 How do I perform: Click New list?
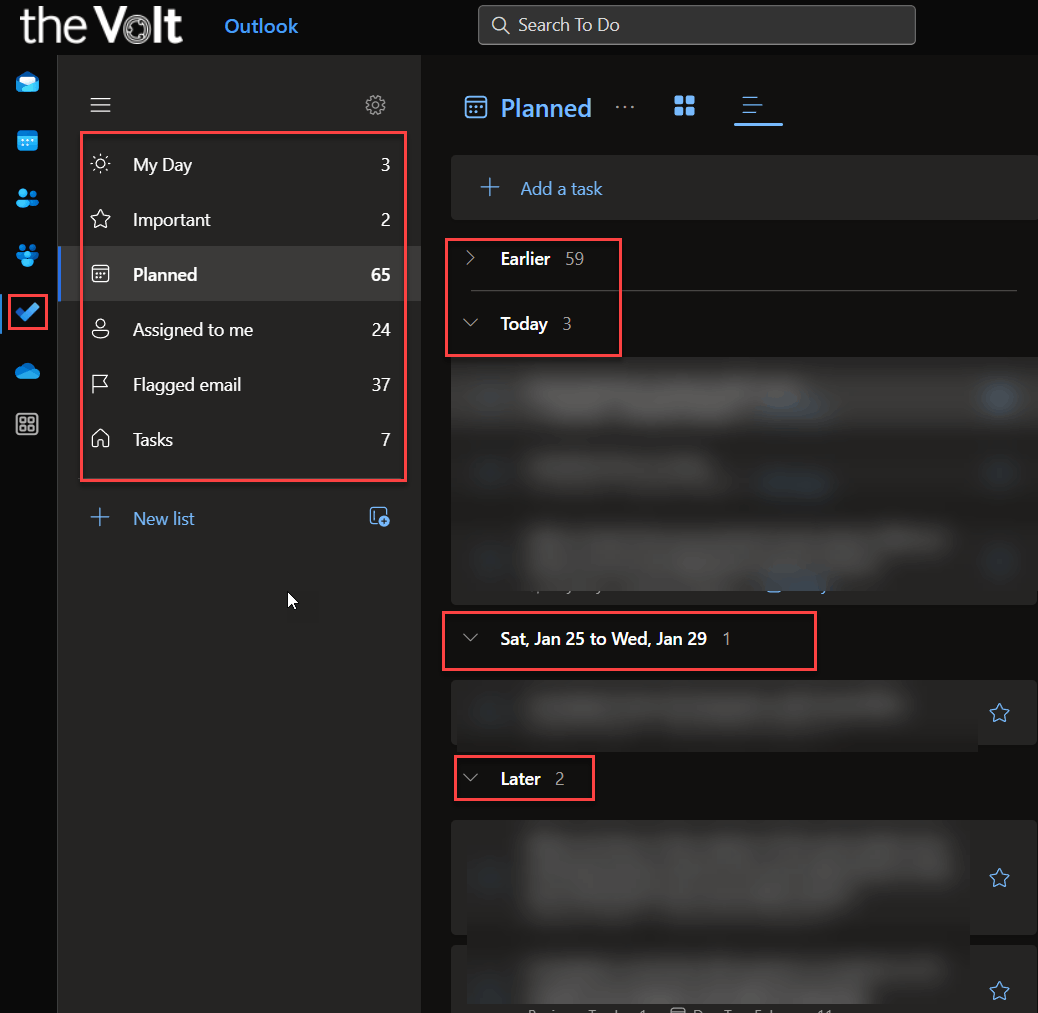(x=164, y=518)
